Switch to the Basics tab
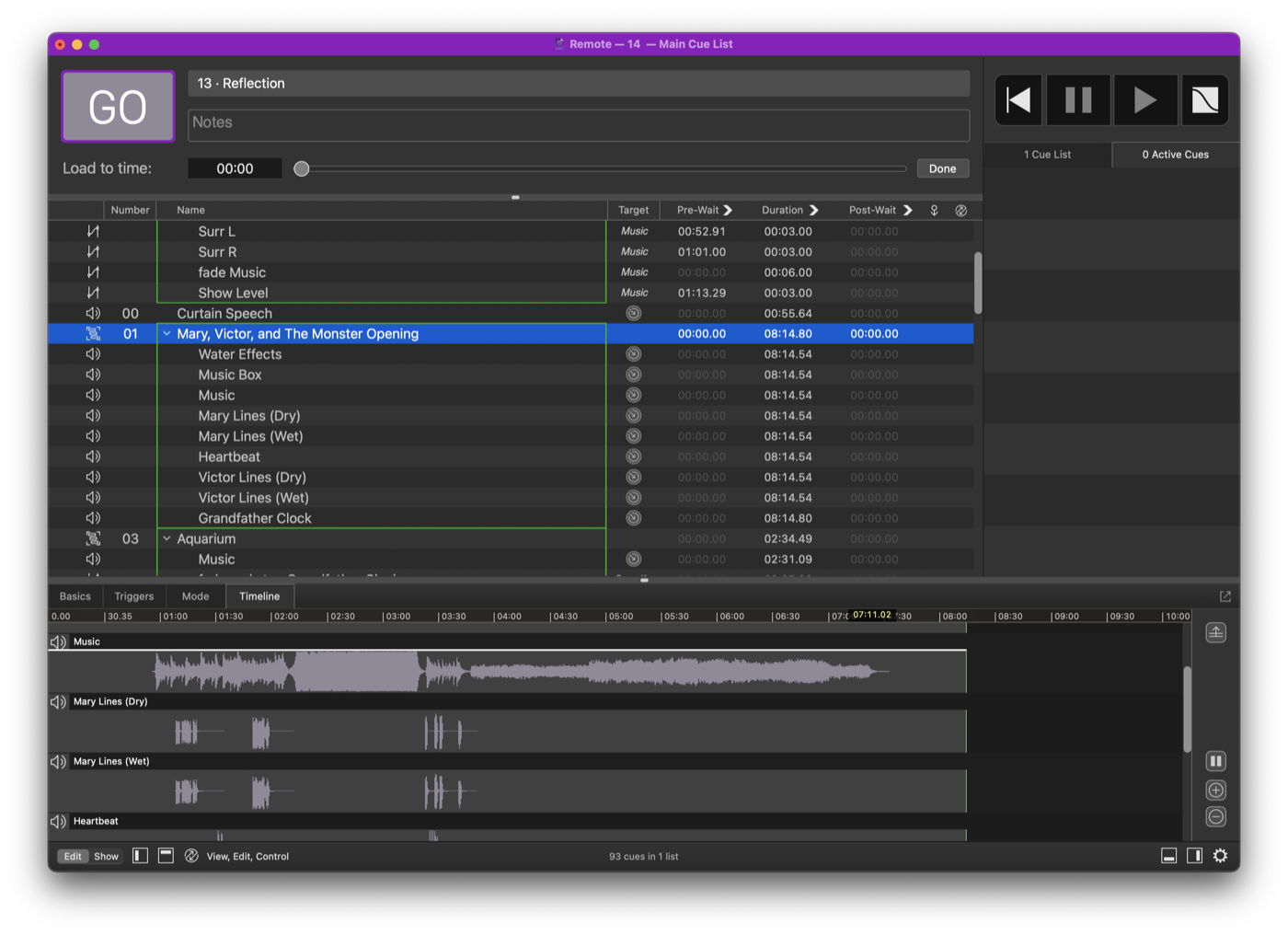1288x935 pixels. point(75,595)
